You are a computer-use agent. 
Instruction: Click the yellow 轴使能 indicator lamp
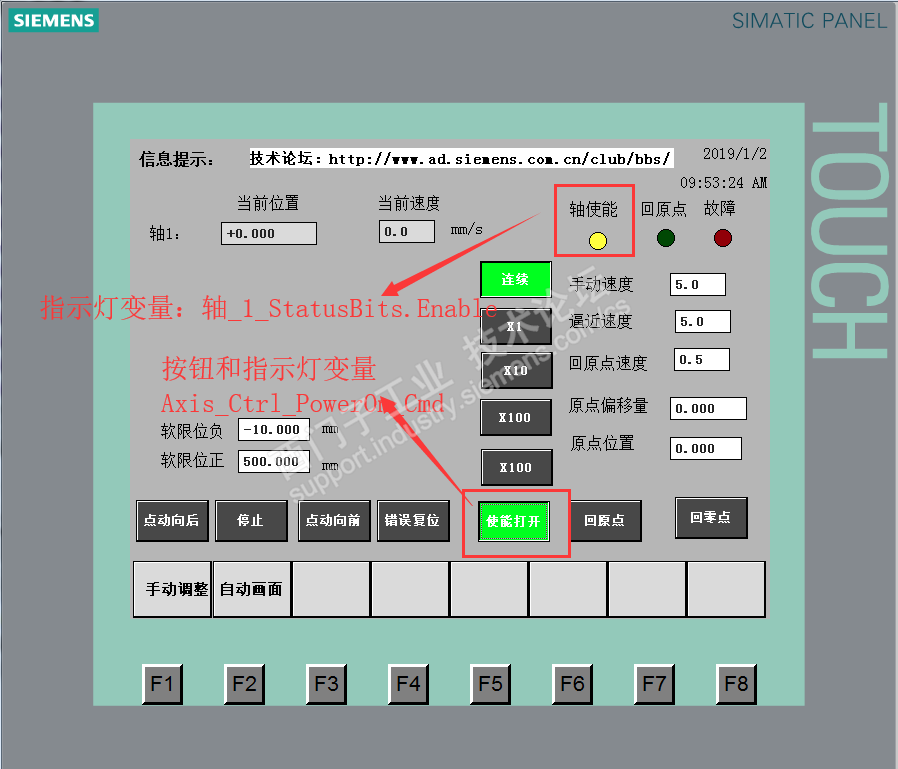pos(597,240)
